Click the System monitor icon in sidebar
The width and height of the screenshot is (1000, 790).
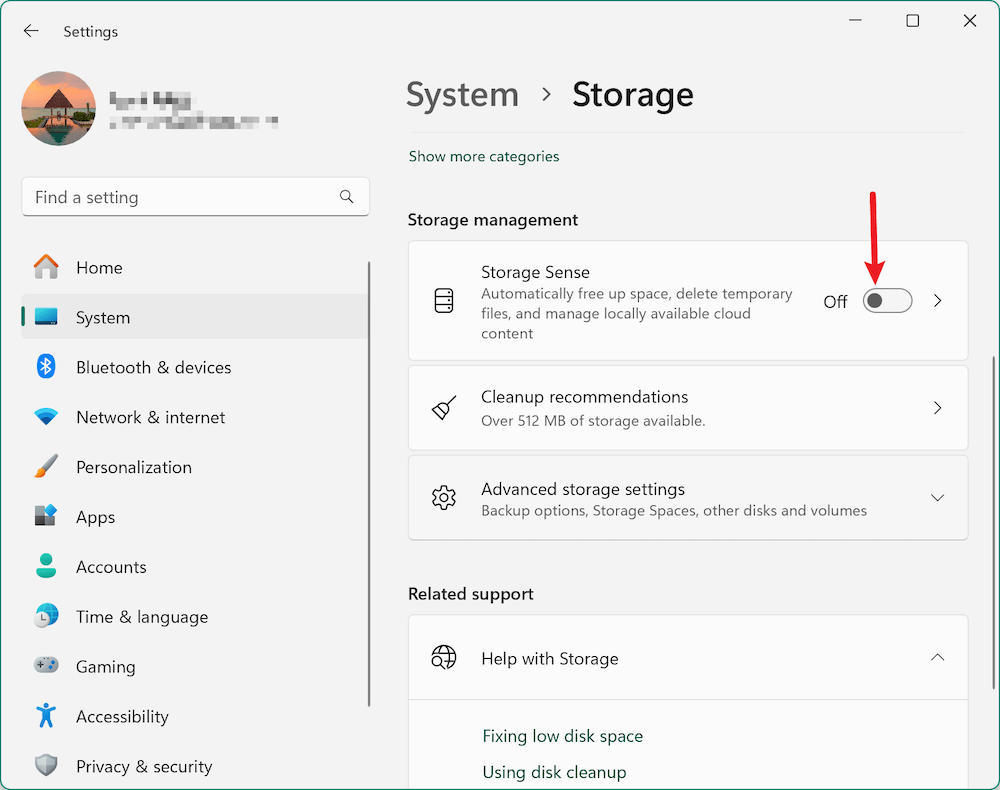point(46,317)
